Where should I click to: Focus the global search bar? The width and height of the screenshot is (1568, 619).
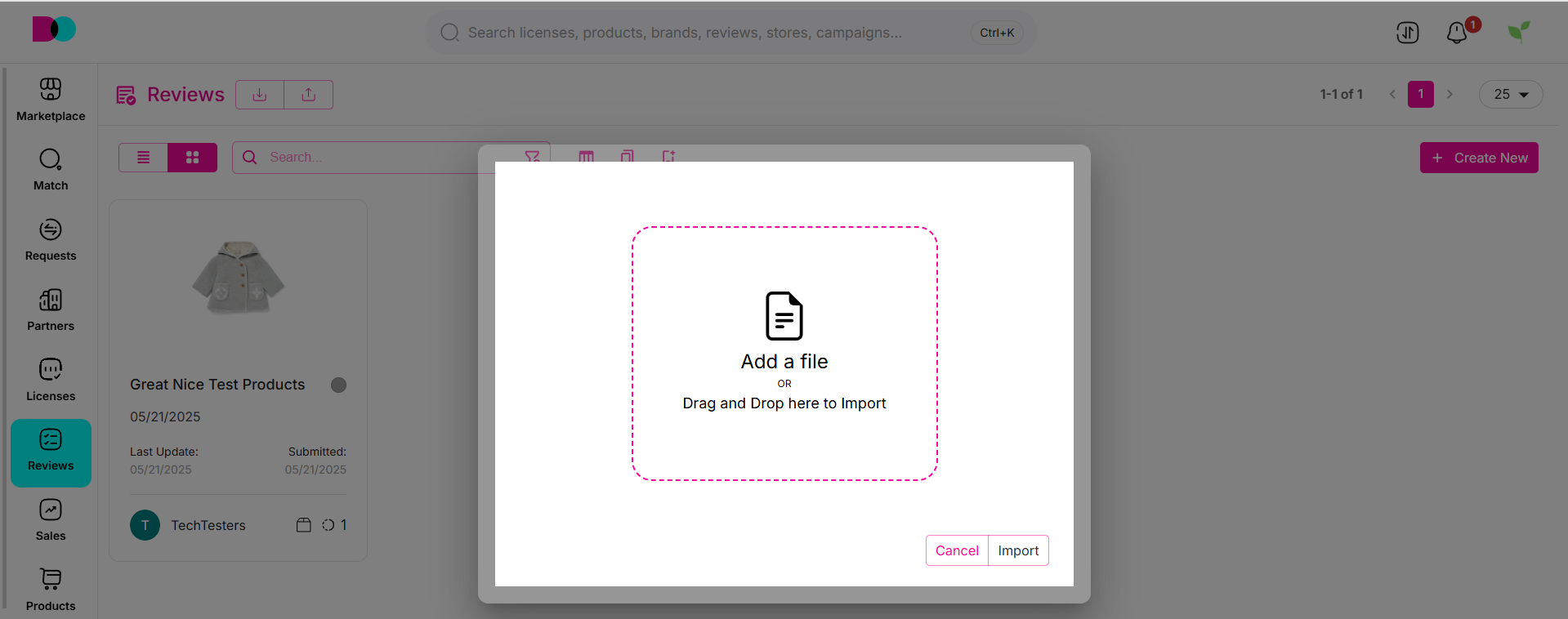[x=730, y=33]
